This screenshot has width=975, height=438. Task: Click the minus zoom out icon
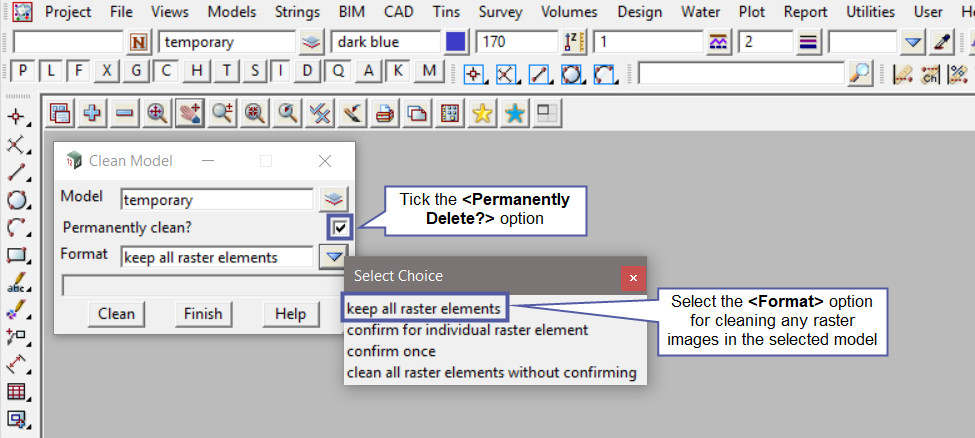click(x=124, y=114)
